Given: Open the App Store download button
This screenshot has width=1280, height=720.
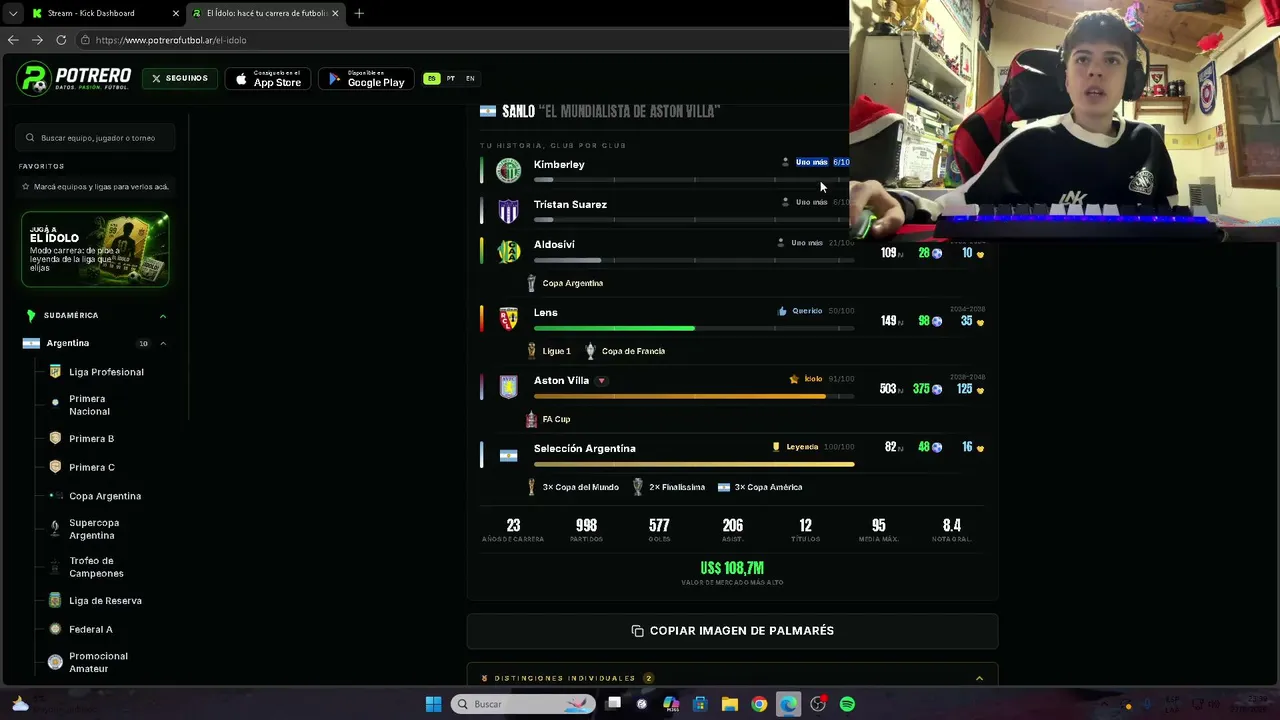Looking at the screenshot, I should pyautogui.click(x=268, y=78).
